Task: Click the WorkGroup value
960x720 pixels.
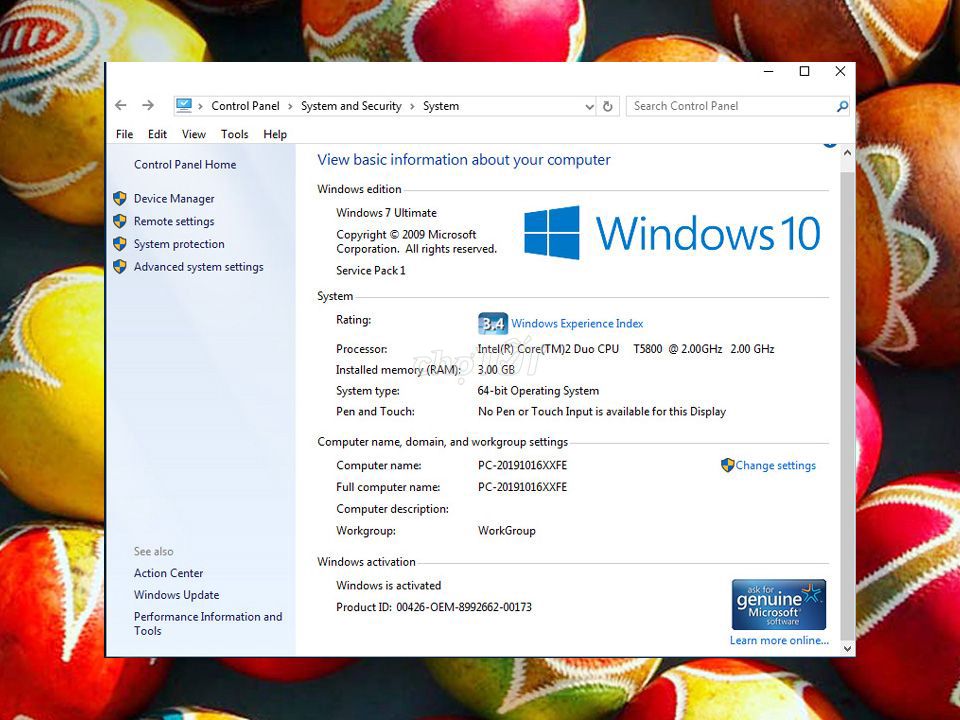Action: click(x=506, y=531)
